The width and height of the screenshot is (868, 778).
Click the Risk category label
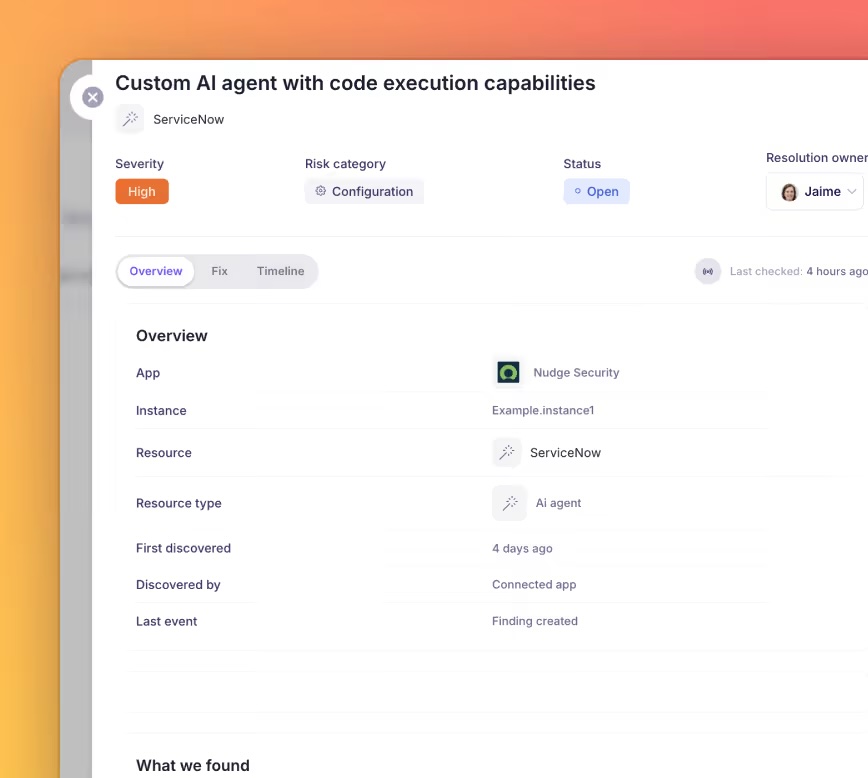pos(345,164)
